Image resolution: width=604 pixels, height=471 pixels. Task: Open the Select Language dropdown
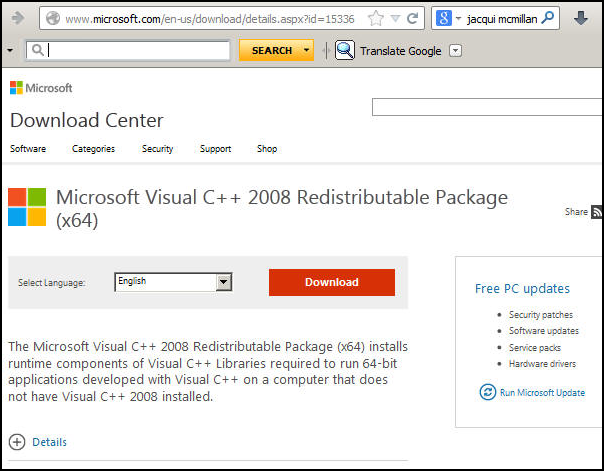coord(224,283)
